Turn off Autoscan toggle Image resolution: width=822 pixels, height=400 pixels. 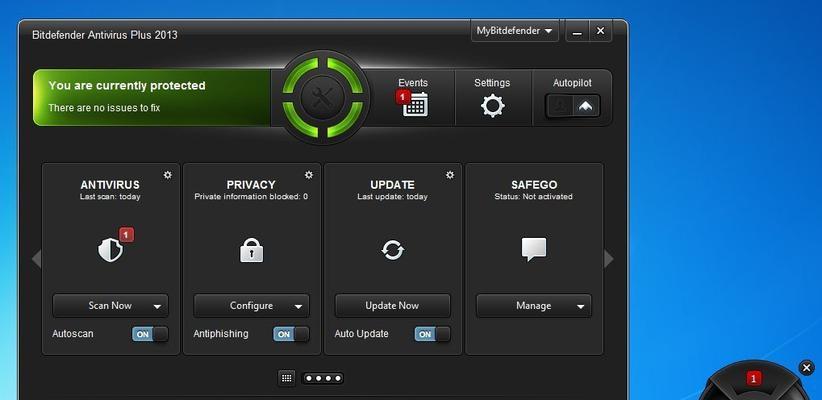(150, 334)
